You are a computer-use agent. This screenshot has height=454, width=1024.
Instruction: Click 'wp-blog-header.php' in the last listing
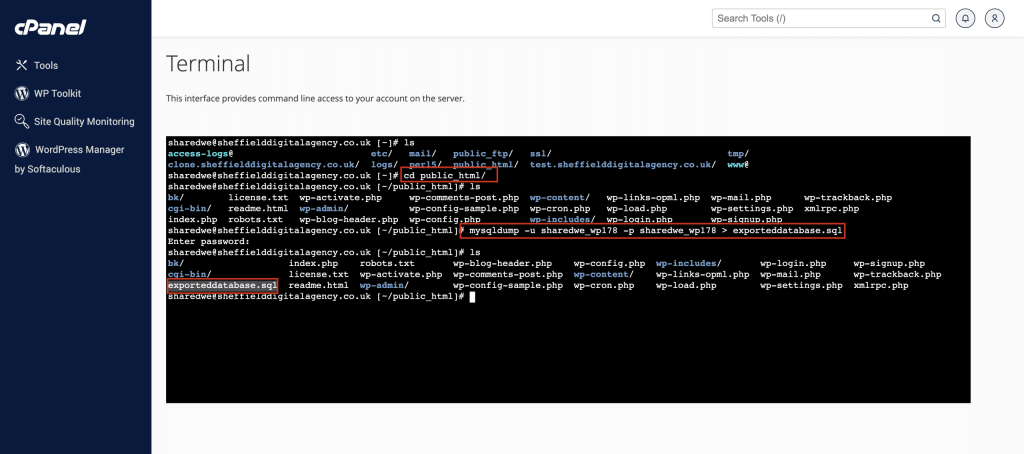(x=502, y=263)
